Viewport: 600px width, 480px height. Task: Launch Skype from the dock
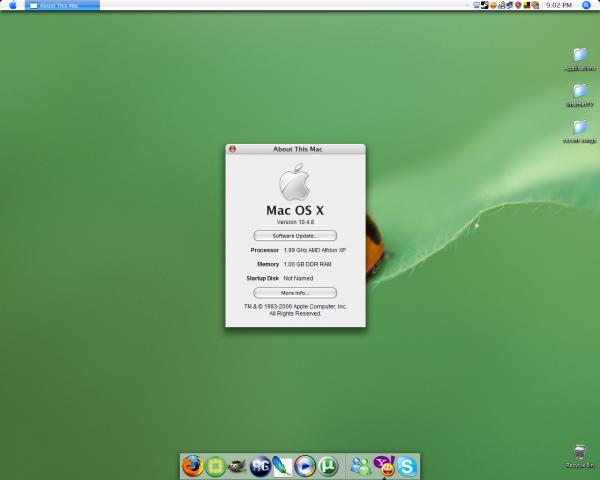(407, 466)
